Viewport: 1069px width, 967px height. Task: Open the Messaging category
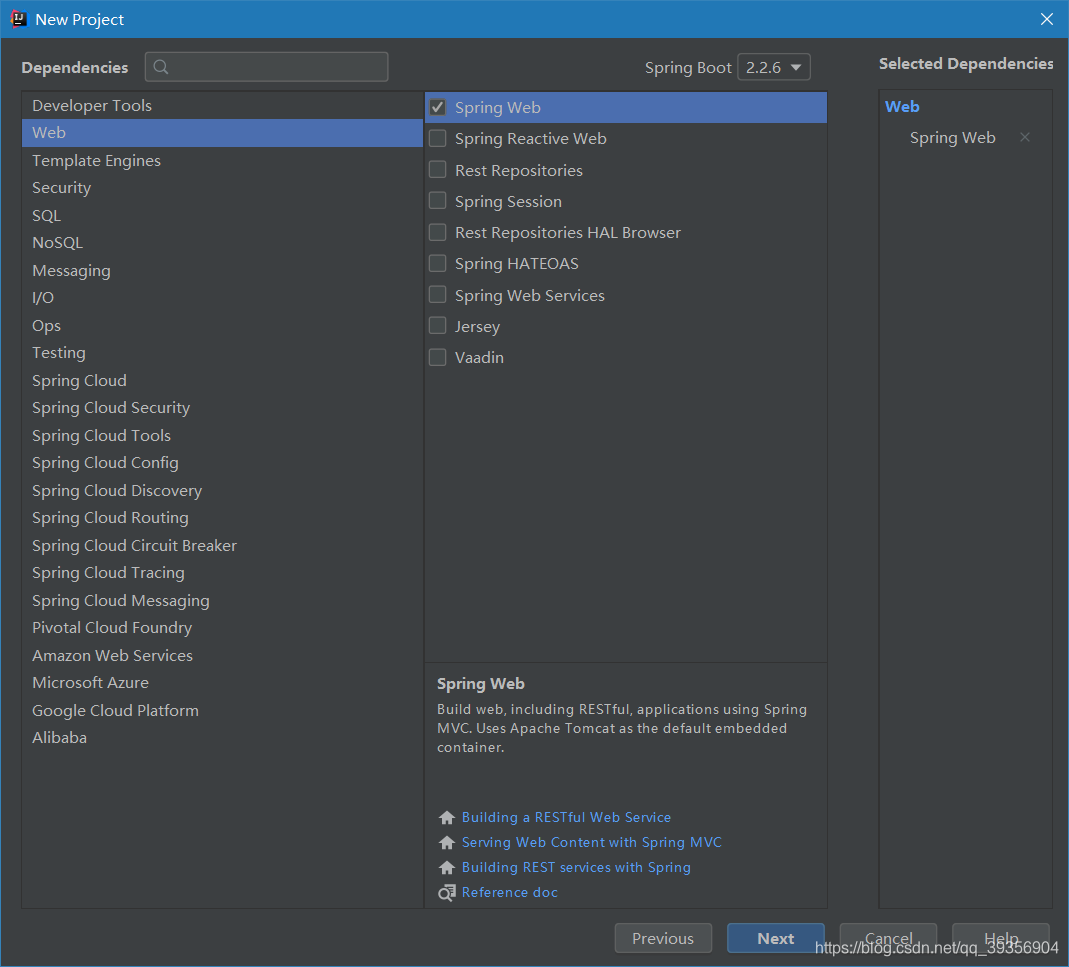click(x=222, y=270)
